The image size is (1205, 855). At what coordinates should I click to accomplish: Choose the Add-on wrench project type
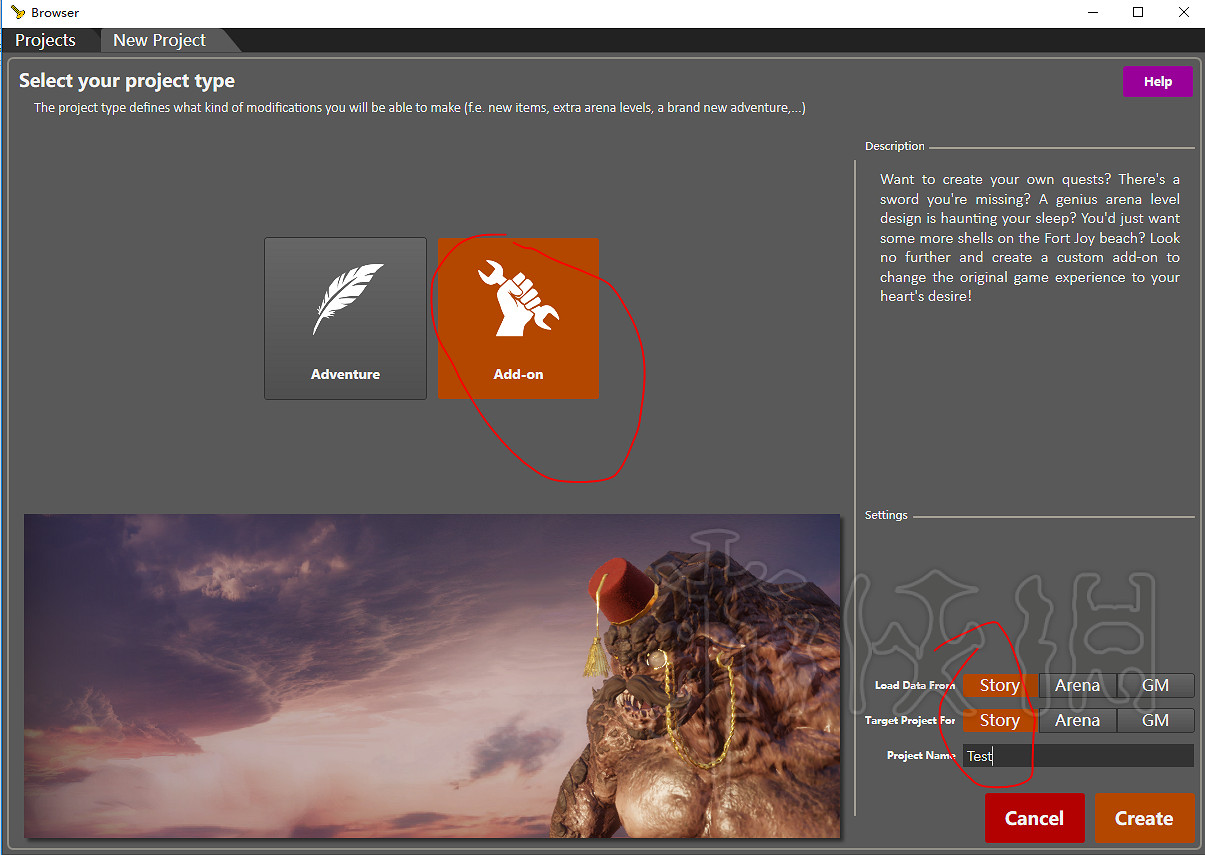pos(518,318)
